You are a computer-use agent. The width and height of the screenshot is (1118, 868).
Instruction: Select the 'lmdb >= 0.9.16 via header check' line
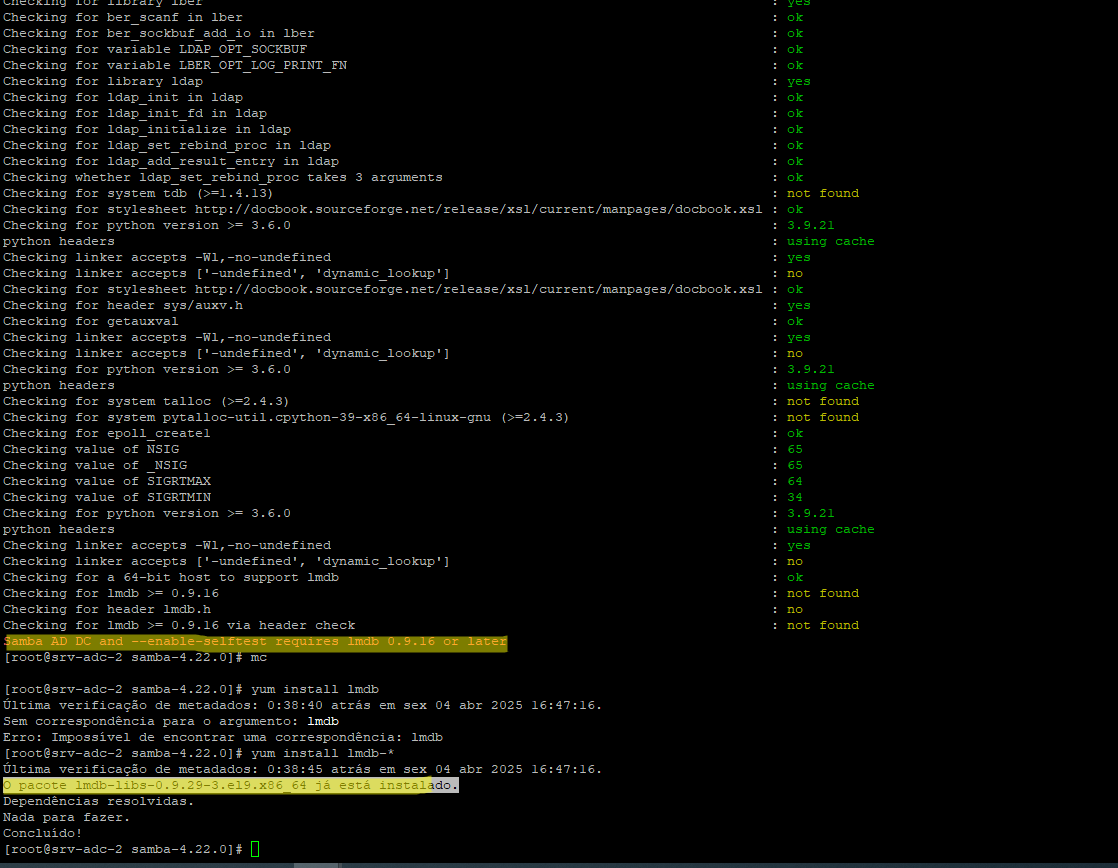(179, 626)
